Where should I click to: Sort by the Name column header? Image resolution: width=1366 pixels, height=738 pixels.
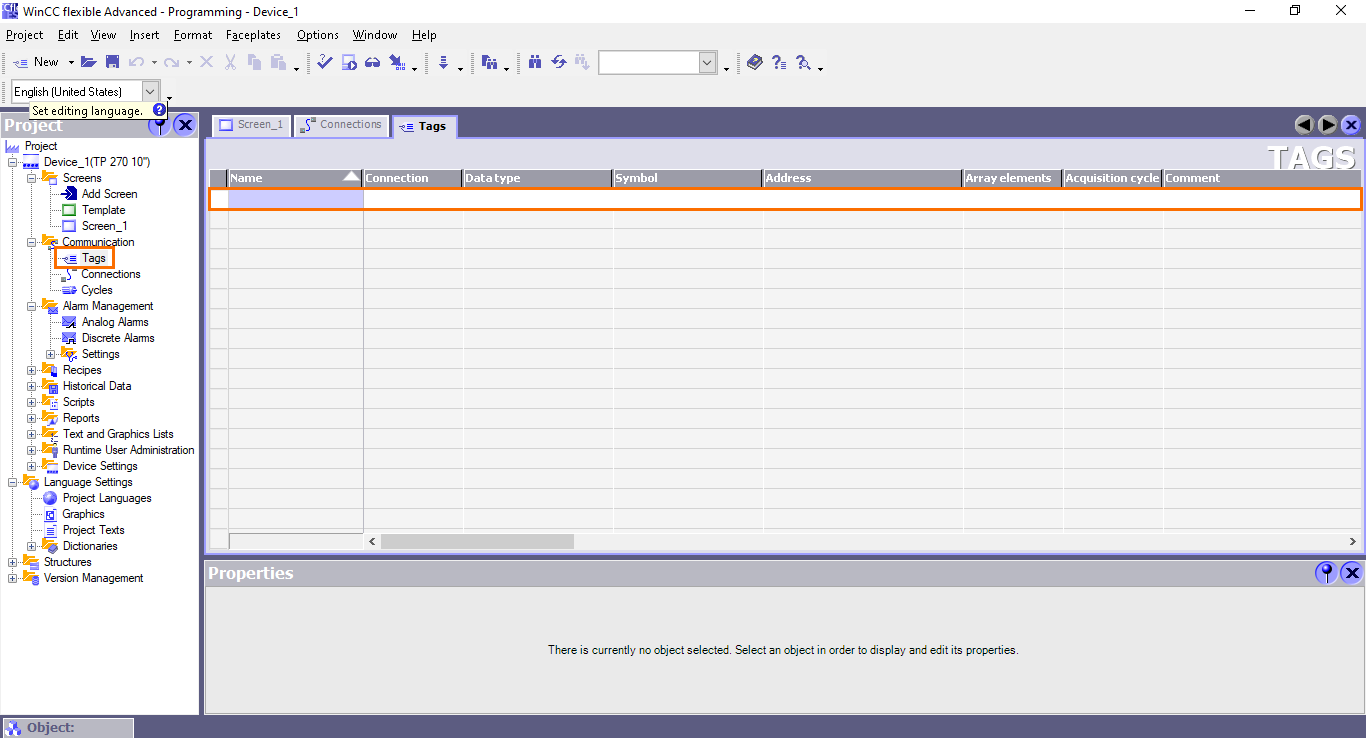pos(295,178)
